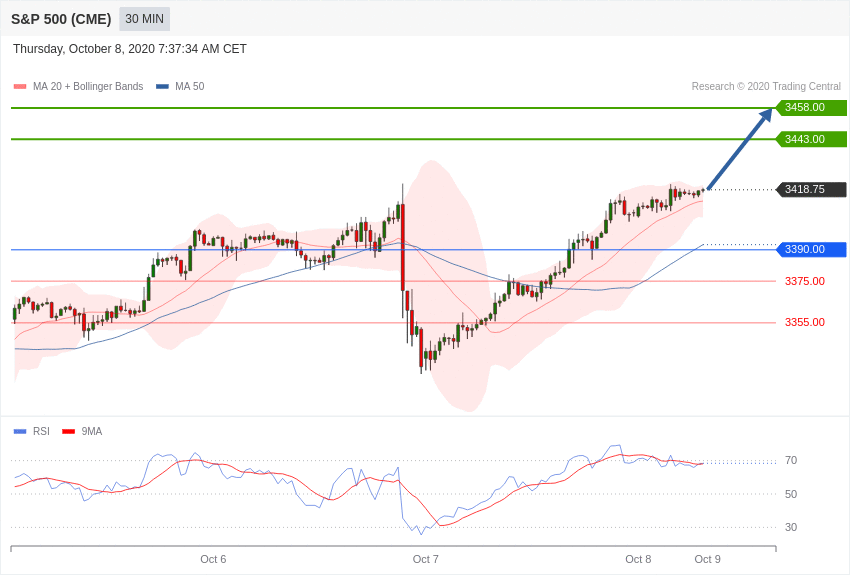Click the 3458.00 resistance price tag
Image resolution: width=850 pixels, height=576 pixels.
point(812,107)
